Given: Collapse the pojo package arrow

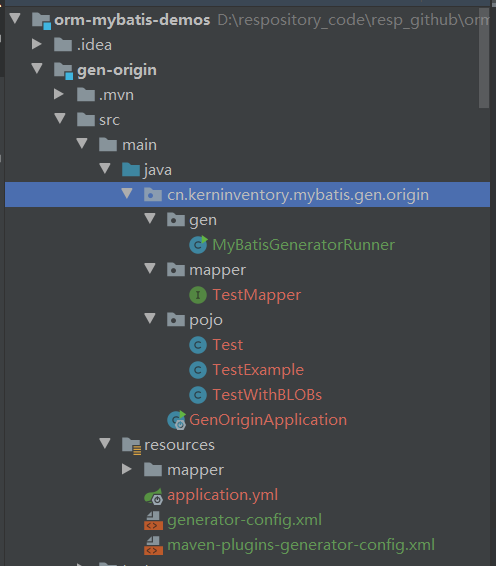Looking at the screenshot, I should pos(149,318).
